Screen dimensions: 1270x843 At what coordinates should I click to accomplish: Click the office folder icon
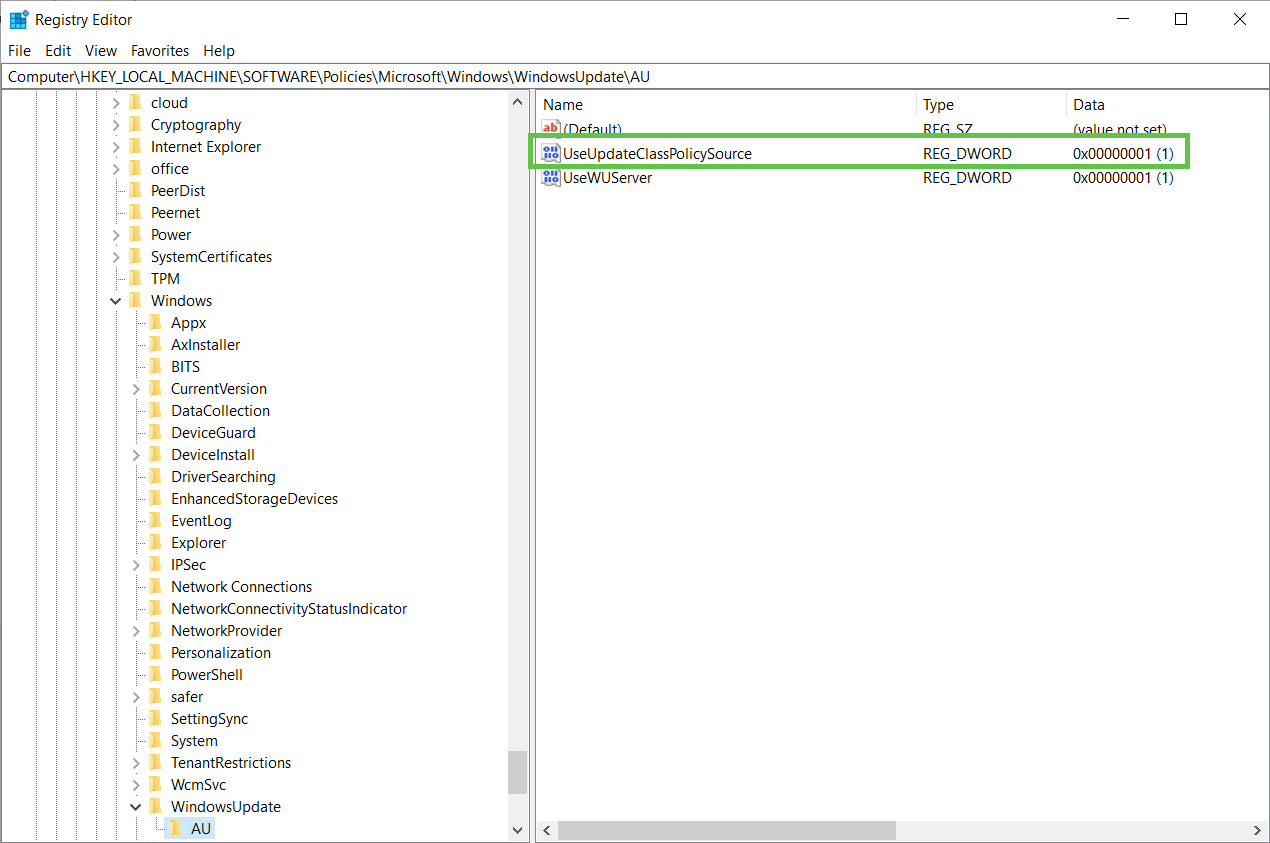tap(135, 168)
